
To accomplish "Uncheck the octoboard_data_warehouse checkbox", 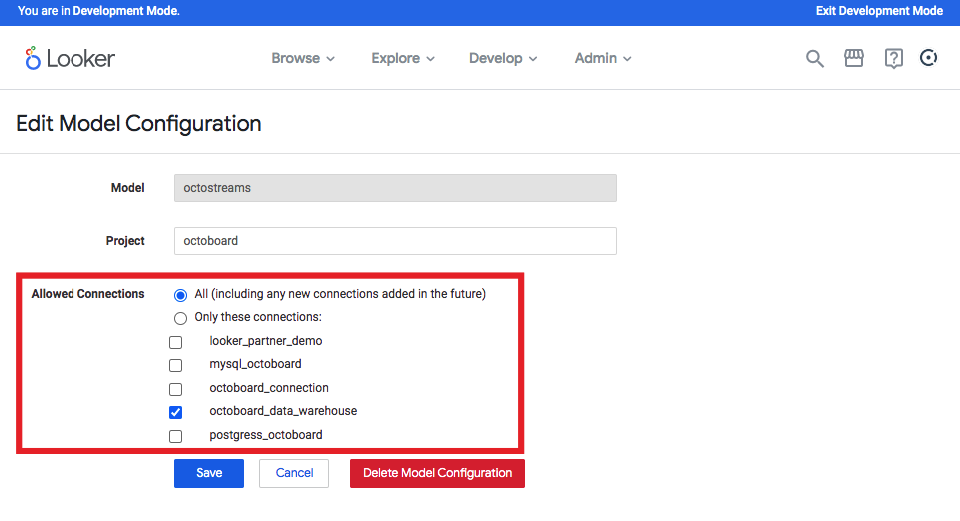I will pyautogui.click(x=176, y=413).
